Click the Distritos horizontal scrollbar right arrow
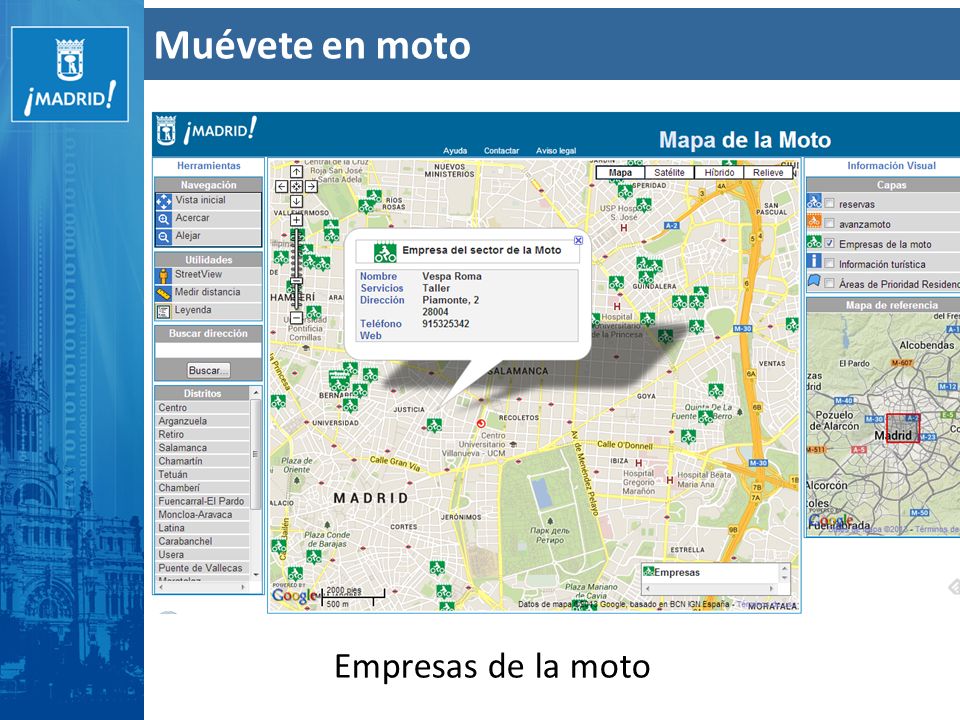 [x=243, y=587]
